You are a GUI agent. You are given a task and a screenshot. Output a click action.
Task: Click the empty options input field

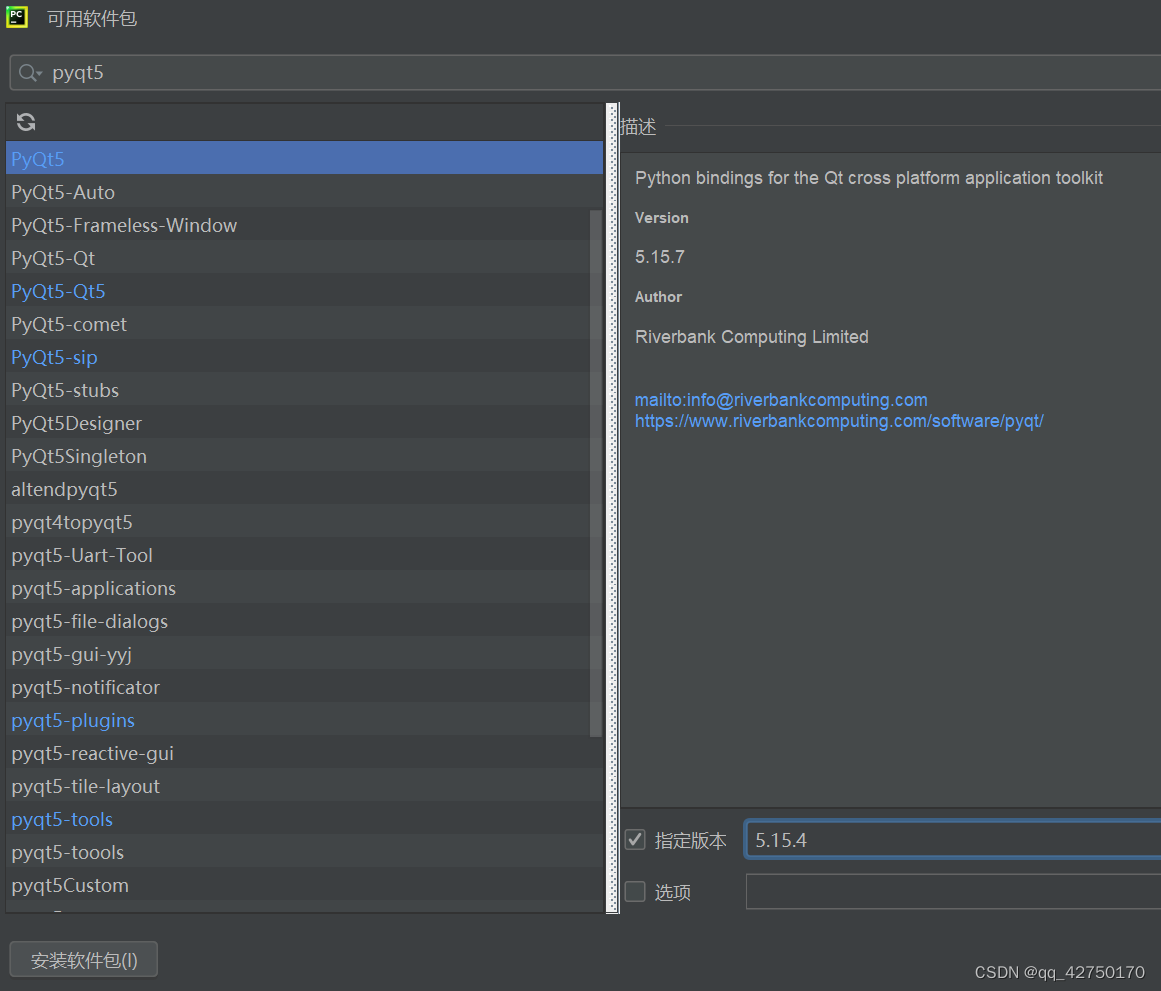point(953,891)
